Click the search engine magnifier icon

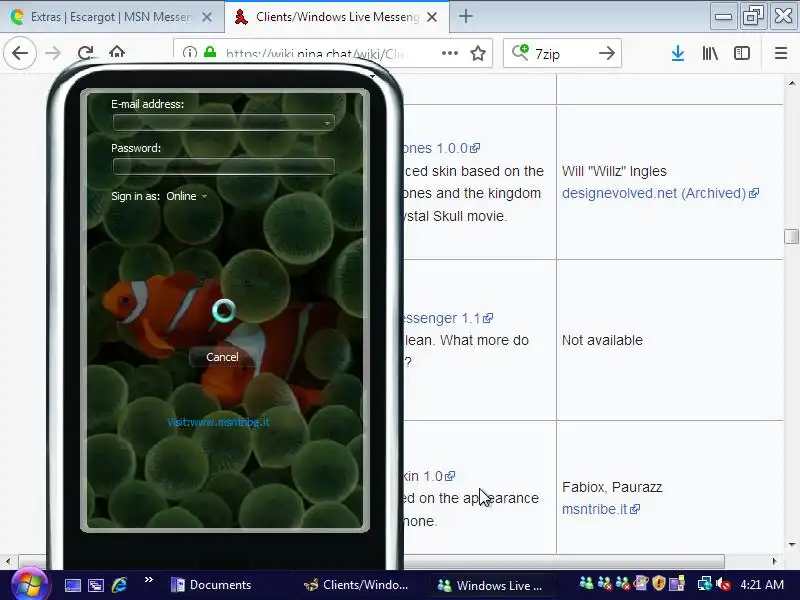pyautogui.click(x=520, y=53)
